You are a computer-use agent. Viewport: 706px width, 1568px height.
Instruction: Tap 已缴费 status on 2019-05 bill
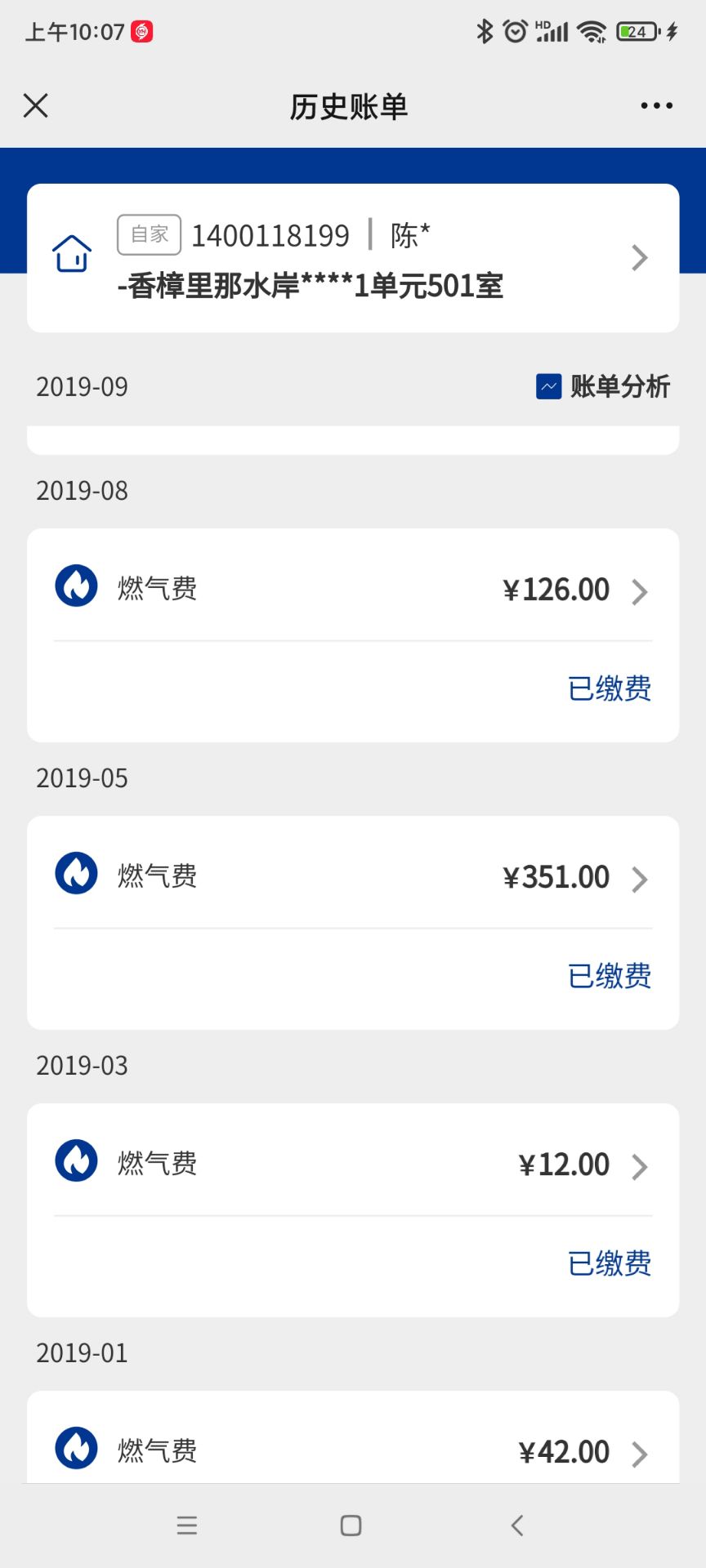pyautogui.click(x=610, y=976)
